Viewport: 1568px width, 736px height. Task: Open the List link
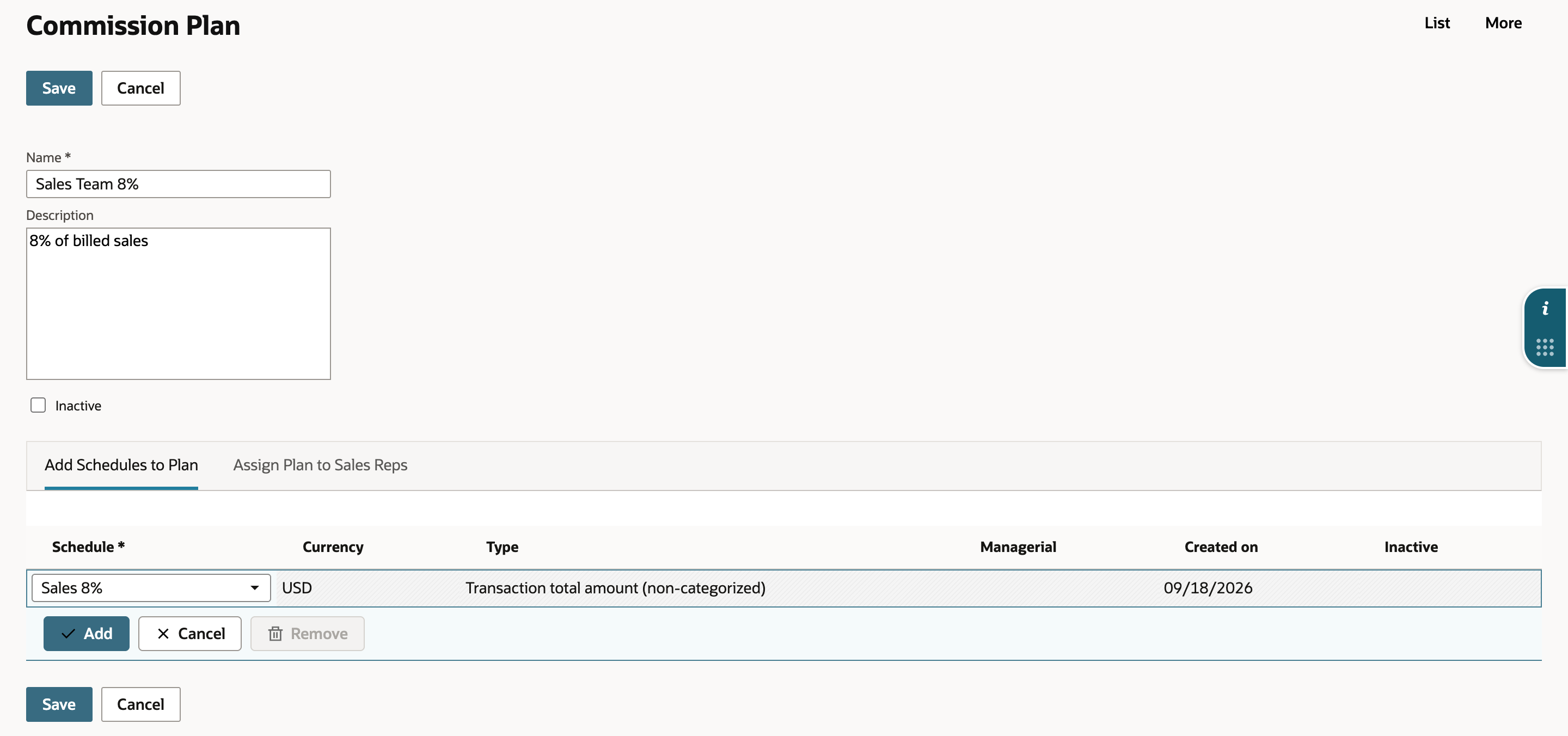pos(1437,23)
